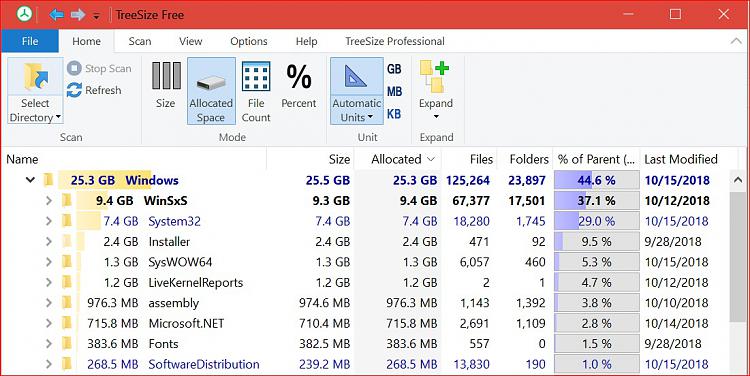Switch to the Home ribbon tab
This screenshot has height=376, width=750.
coord(87,41)
